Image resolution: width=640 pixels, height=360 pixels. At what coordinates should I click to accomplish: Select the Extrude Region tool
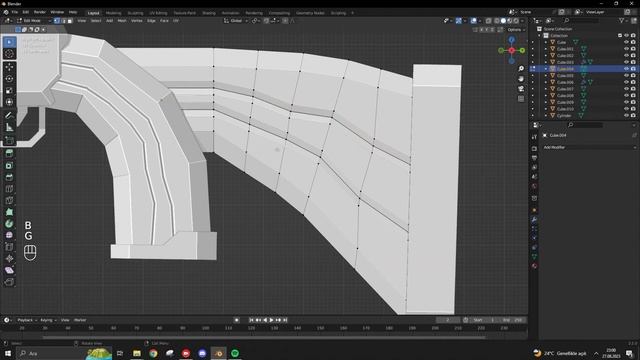click(x=9, y=153)
